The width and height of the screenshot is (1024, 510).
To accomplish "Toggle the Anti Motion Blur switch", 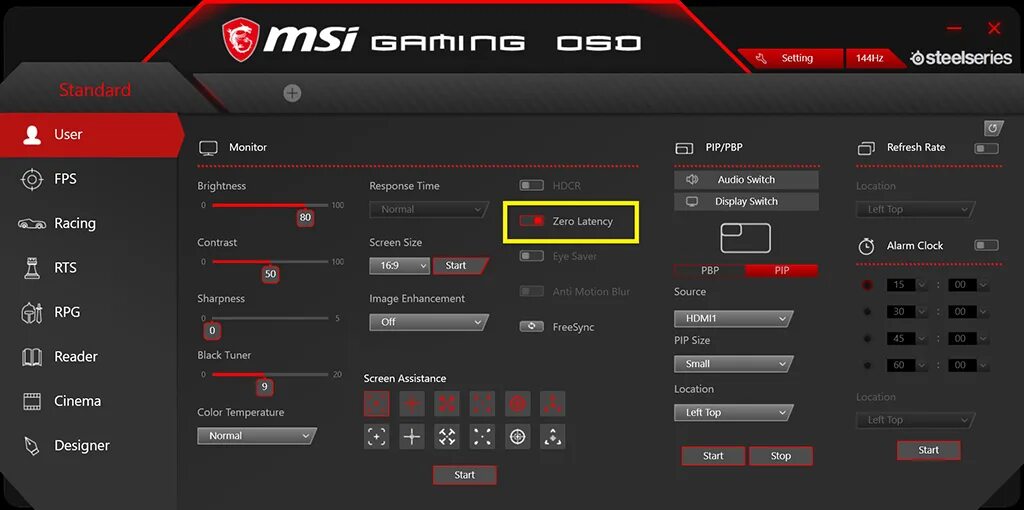I will [532, 291].
